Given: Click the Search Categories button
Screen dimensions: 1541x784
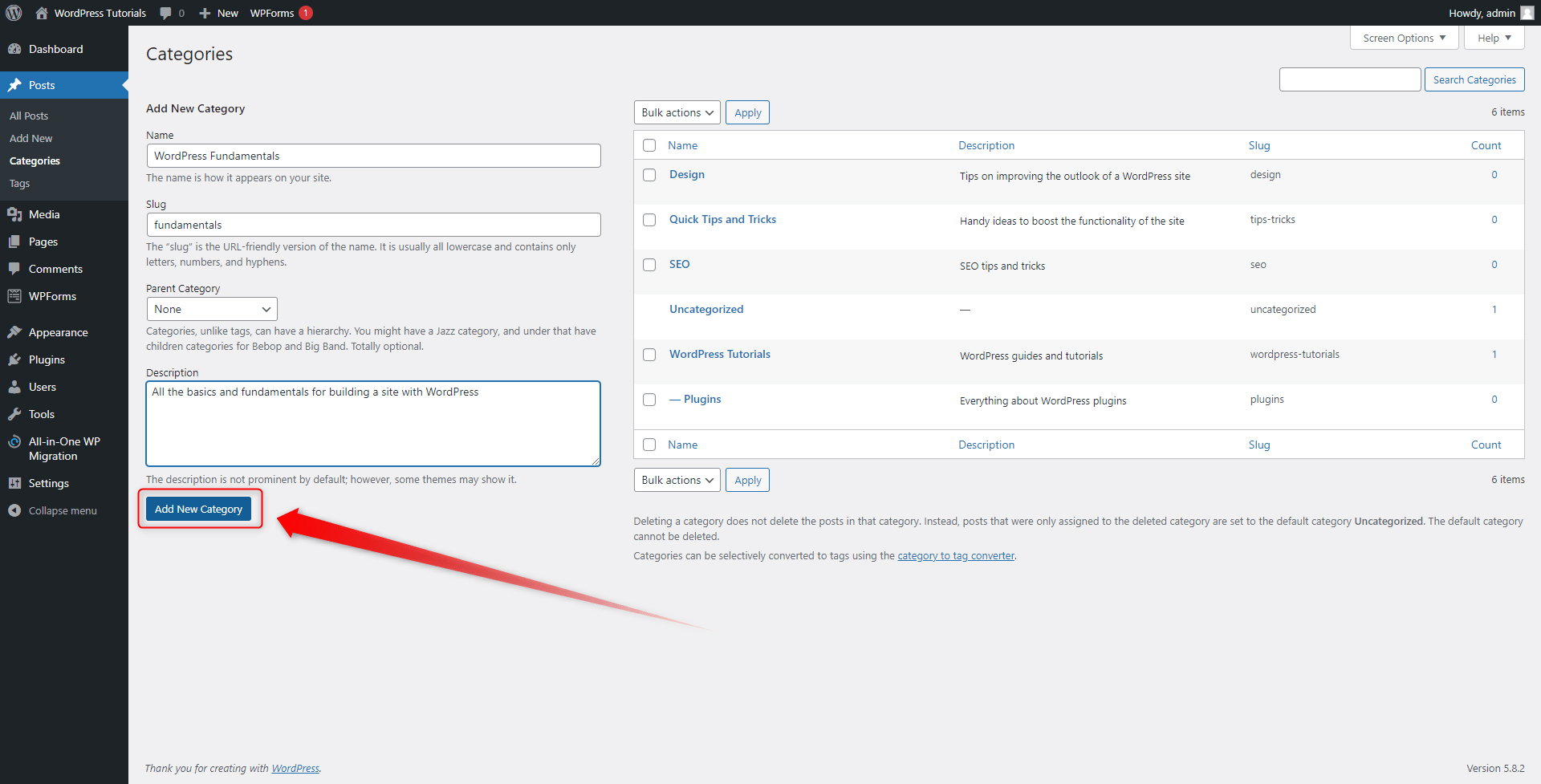Looking at the screenshot, I should pyautogui.click(x=1474, y=79).
